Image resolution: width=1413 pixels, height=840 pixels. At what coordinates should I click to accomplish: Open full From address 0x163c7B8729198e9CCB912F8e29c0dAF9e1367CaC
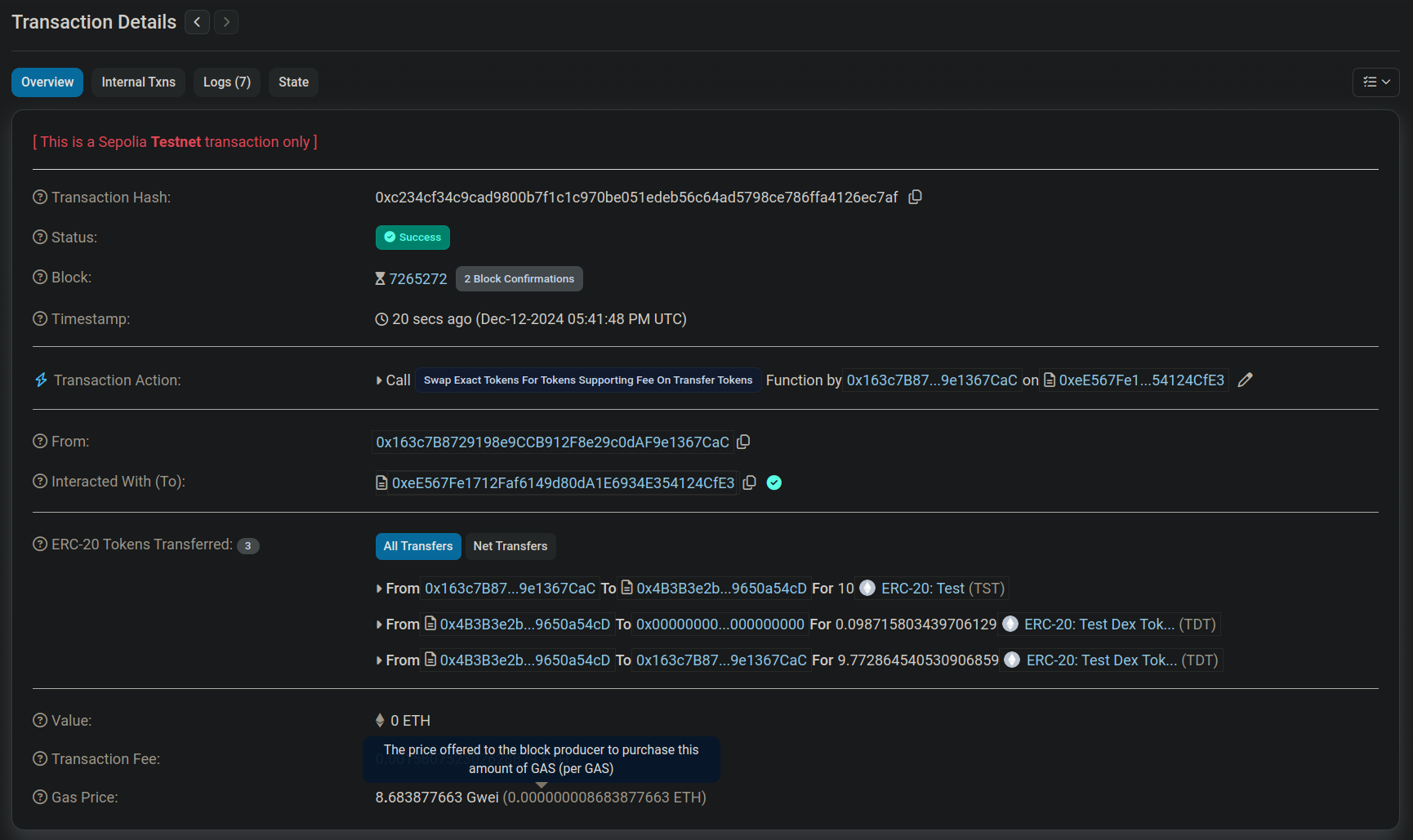click(x=553, y=442)
